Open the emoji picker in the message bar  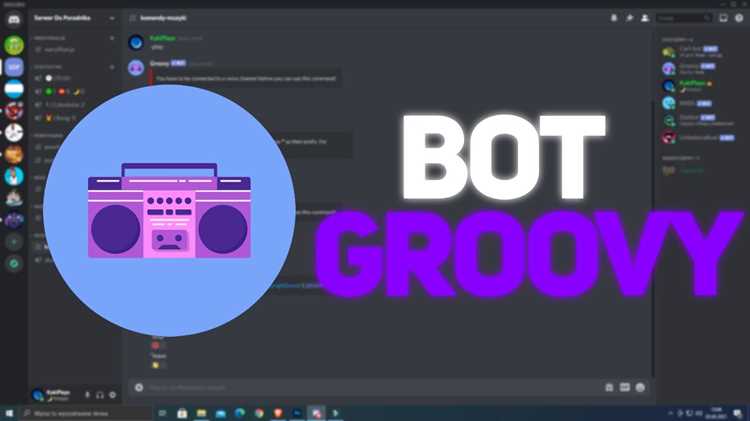pyautogui.click(x=640, y=388)
